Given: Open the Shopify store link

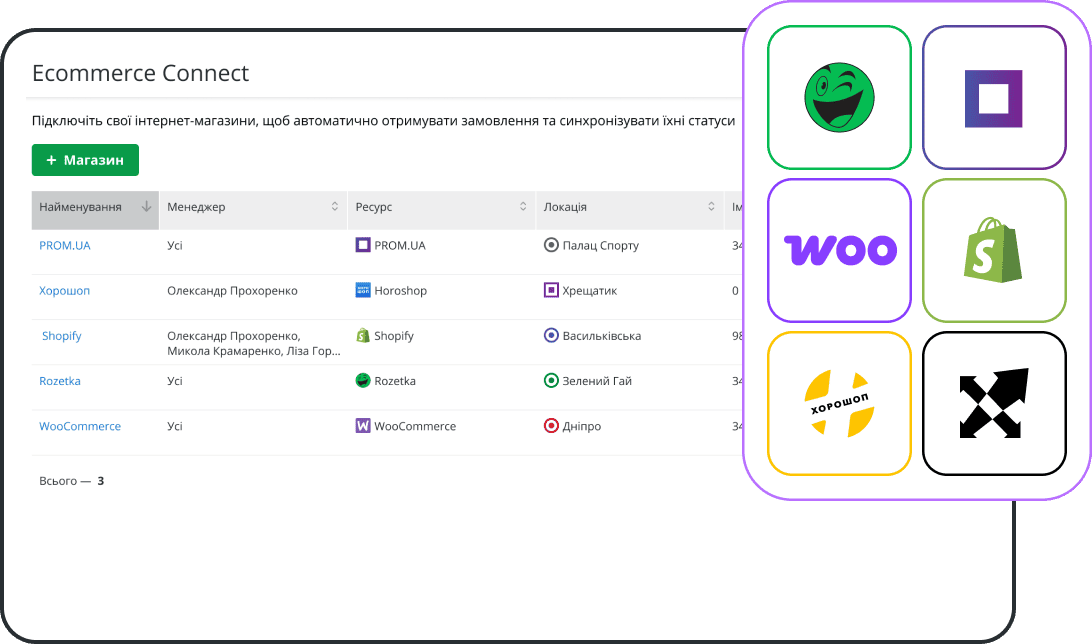Looking at the screenshot, I should point(62,336).
